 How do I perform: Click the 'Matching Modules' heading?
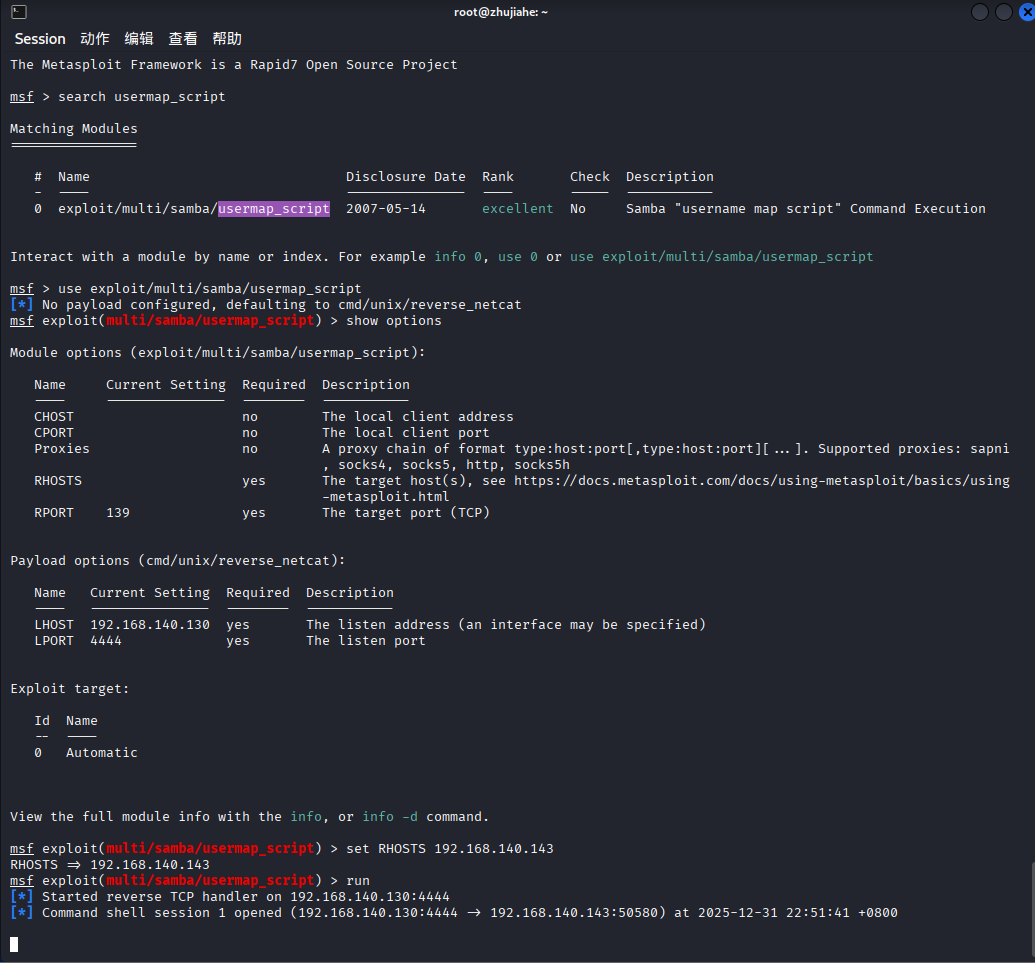pyautogui.click(x=74, y=129)
